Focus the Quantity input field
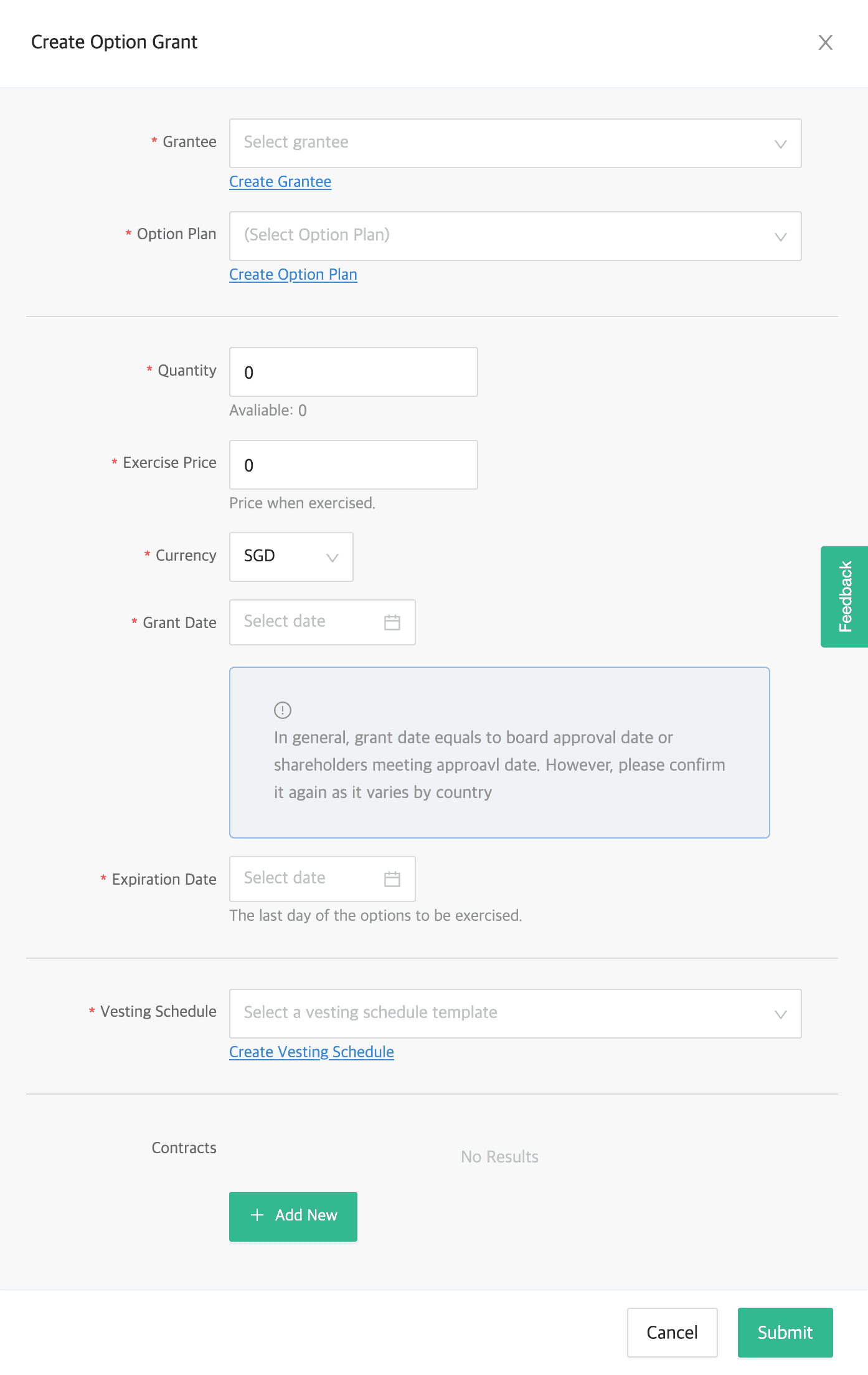The width and height of the screenshot is (868, 1375). pos(353,372)
